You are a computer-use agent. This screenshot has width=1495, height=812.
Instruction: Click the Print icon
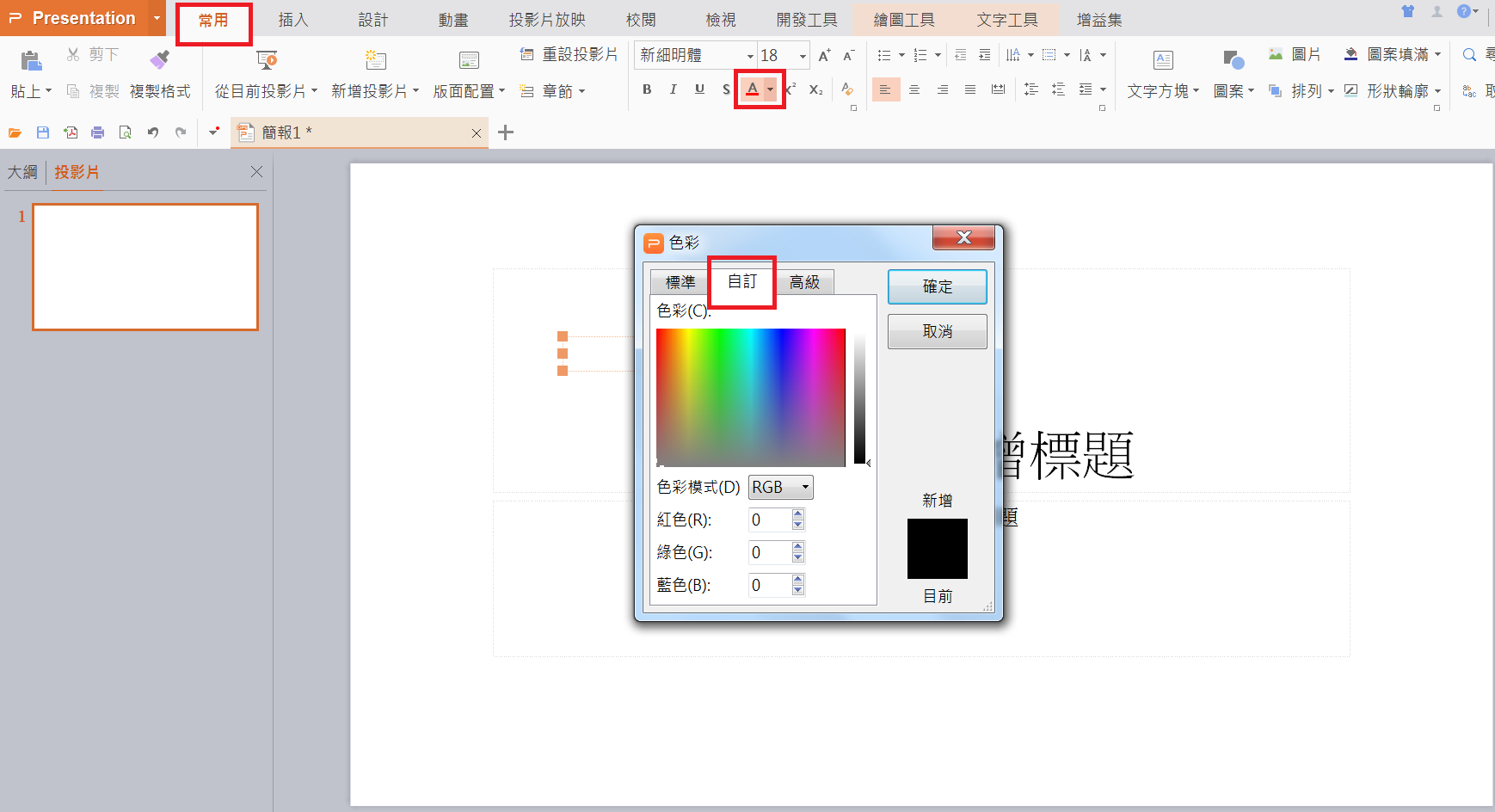(x=97, y=132)
